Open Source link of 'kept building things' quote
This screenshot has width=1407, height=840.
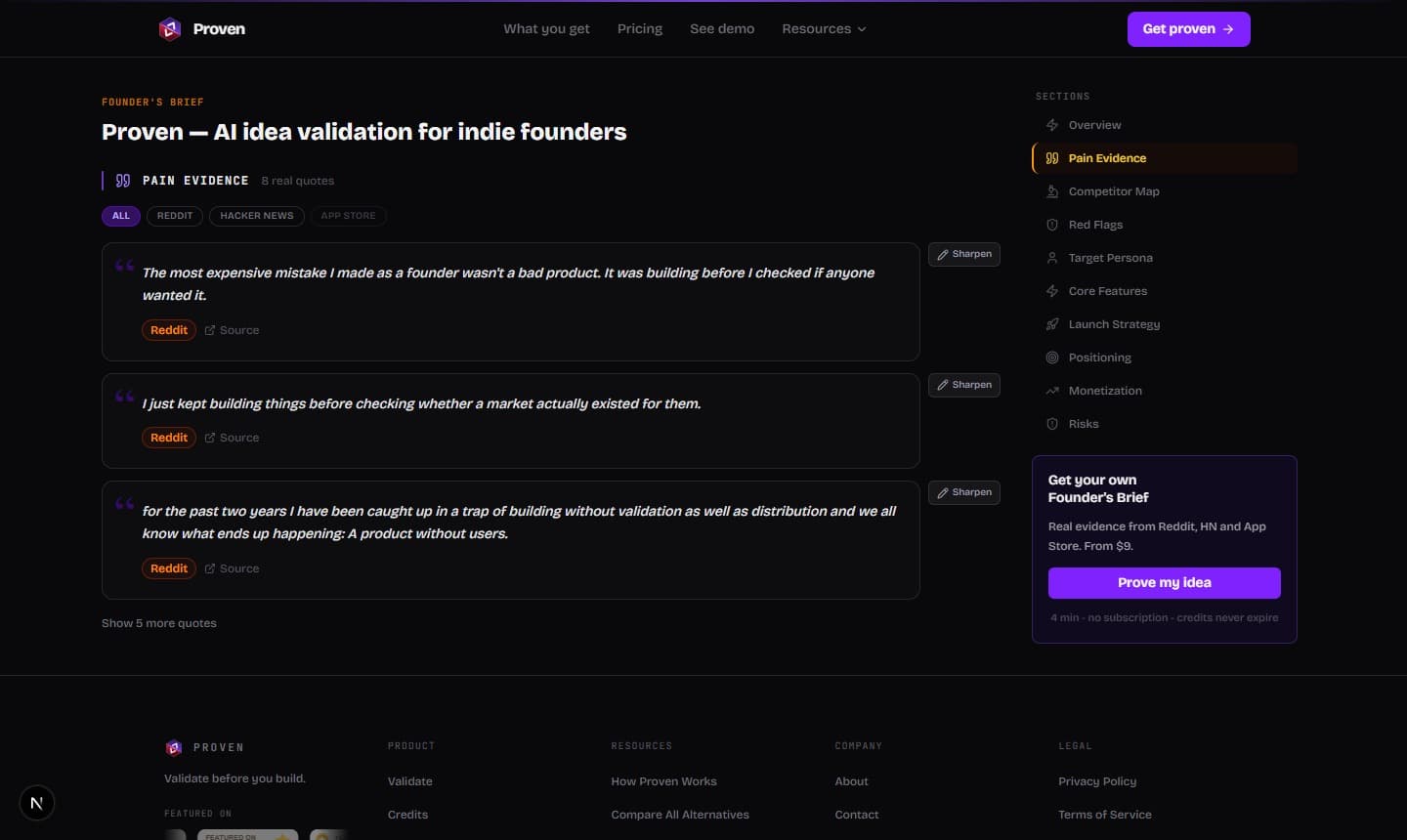point(232,438)
